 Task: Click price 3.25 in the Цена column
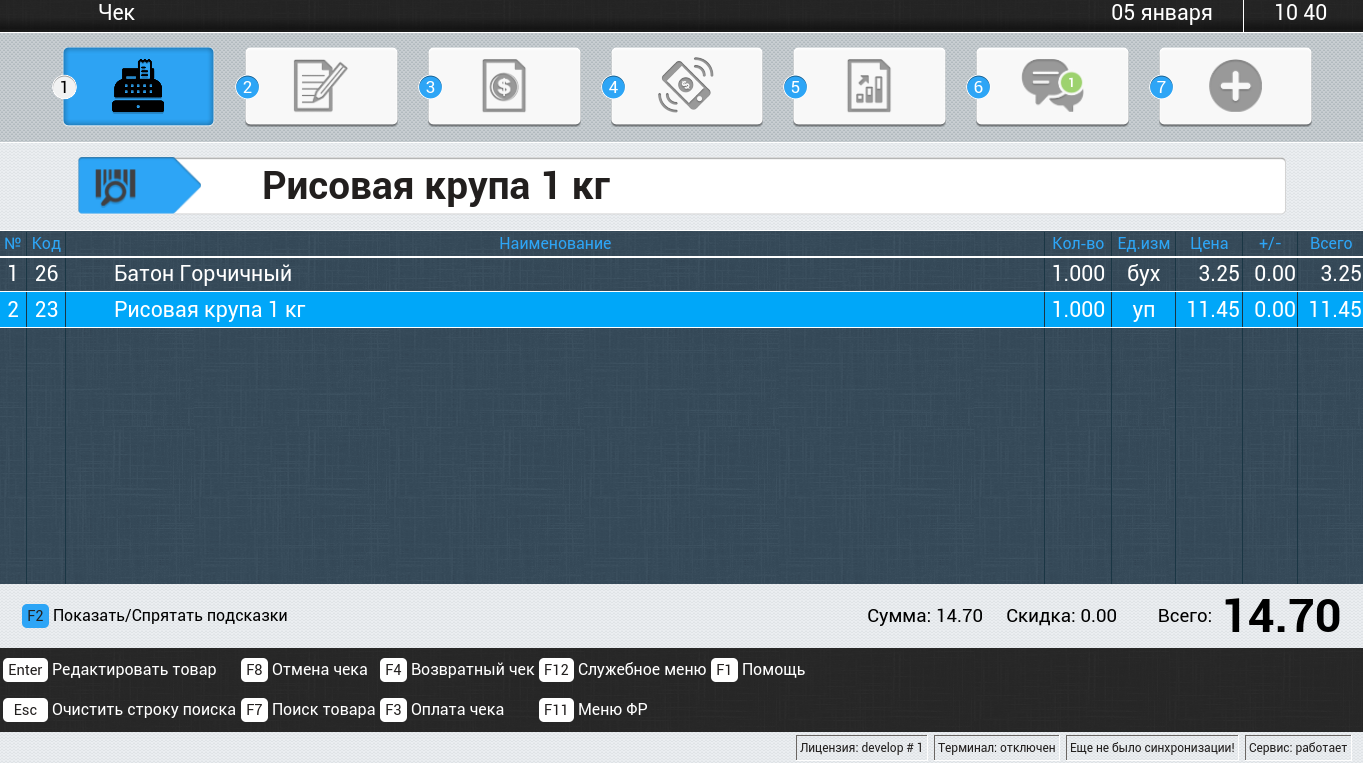coord(1219,274)
